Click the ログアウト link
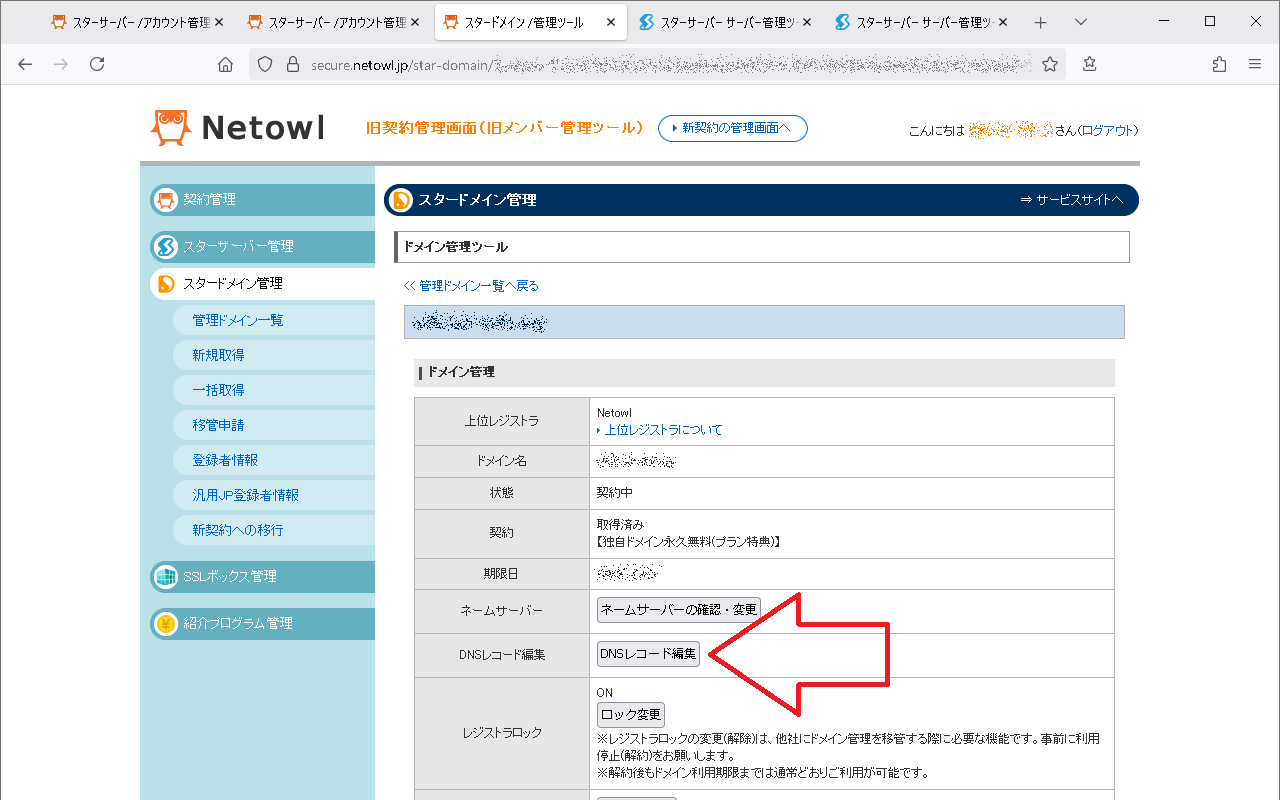Viewport: 1280px width, 800px height. (1107, 130)
